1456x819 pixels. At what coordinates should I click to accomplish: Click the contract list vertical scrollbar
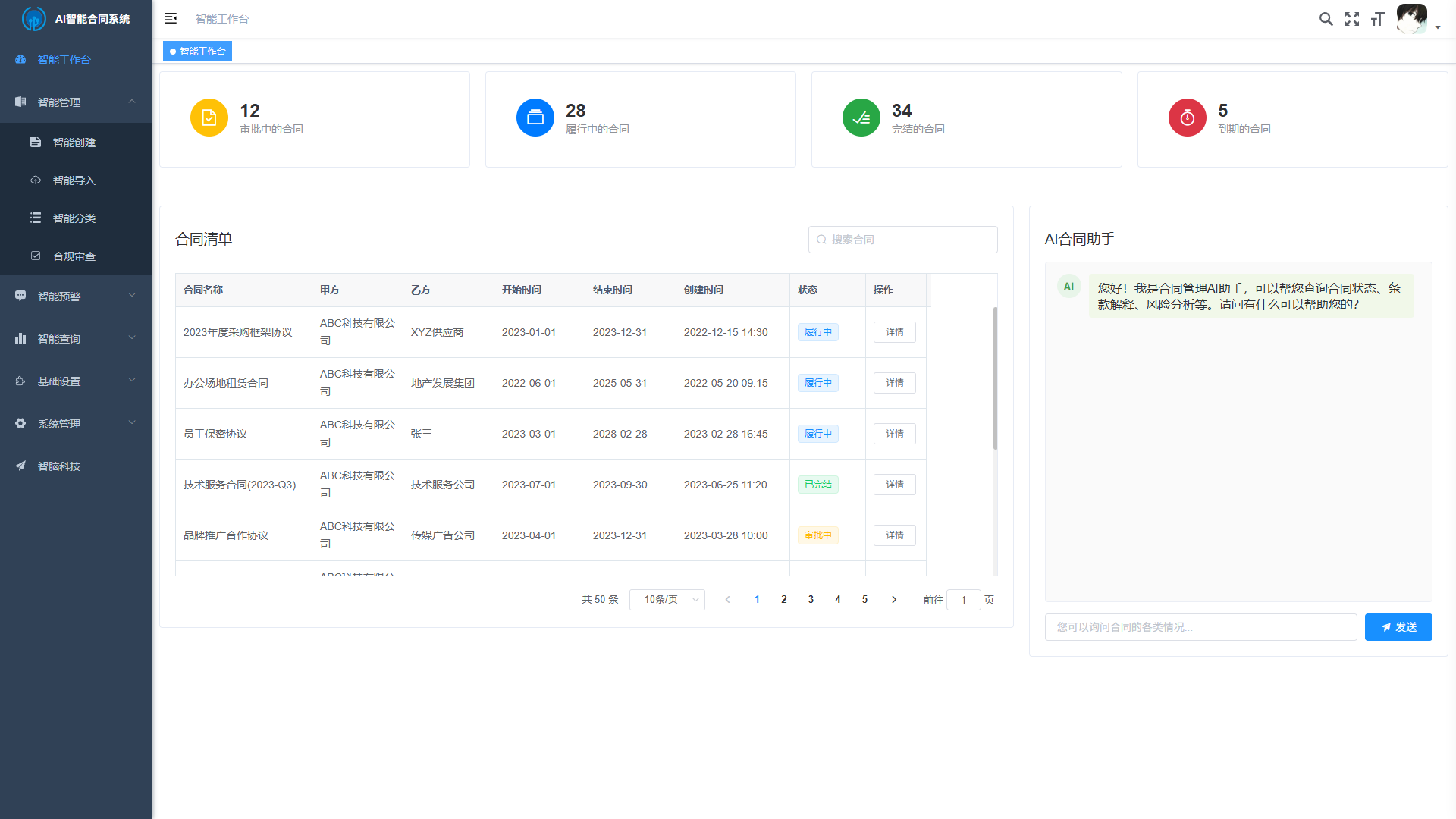(x=995, y=378)
